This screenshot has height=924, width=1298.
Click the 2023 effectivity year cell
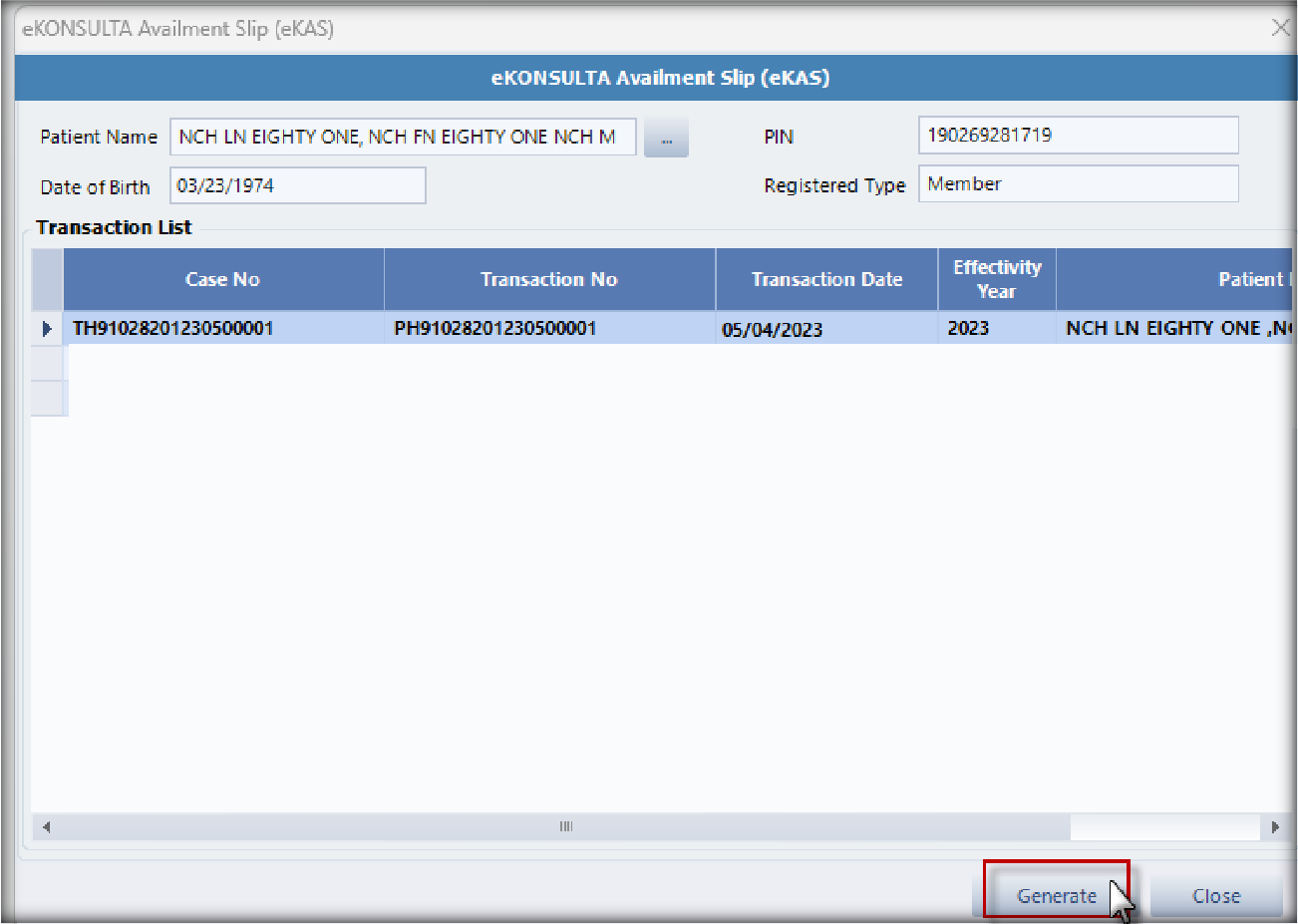click(x=996, y=329)
